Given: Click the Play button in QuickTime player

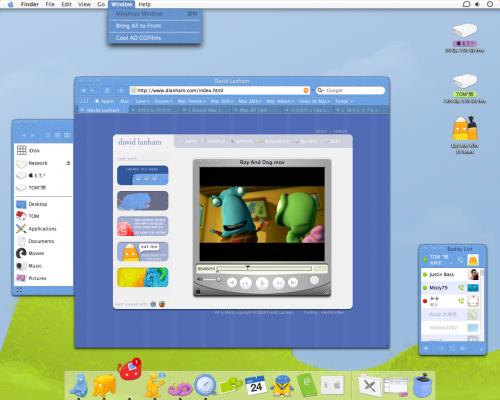Looking at the screenshot, I should click(x=262, y=283).
